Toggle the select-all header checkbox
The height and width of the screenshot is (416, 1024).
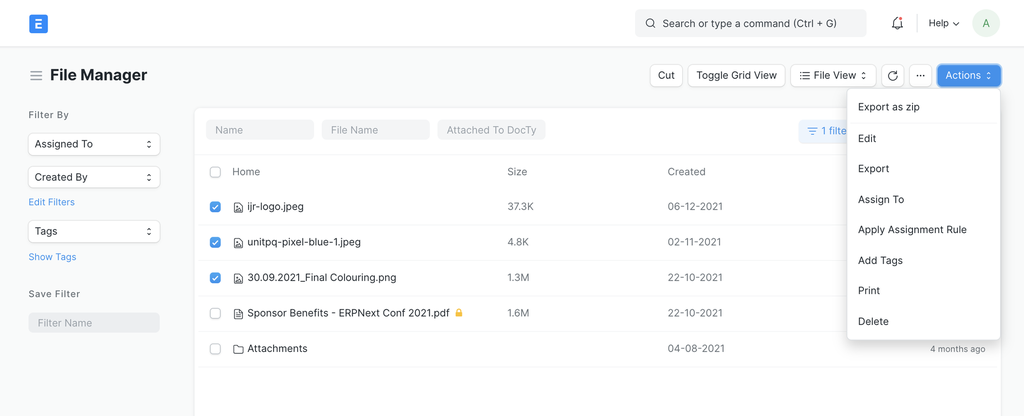point(215,172)
